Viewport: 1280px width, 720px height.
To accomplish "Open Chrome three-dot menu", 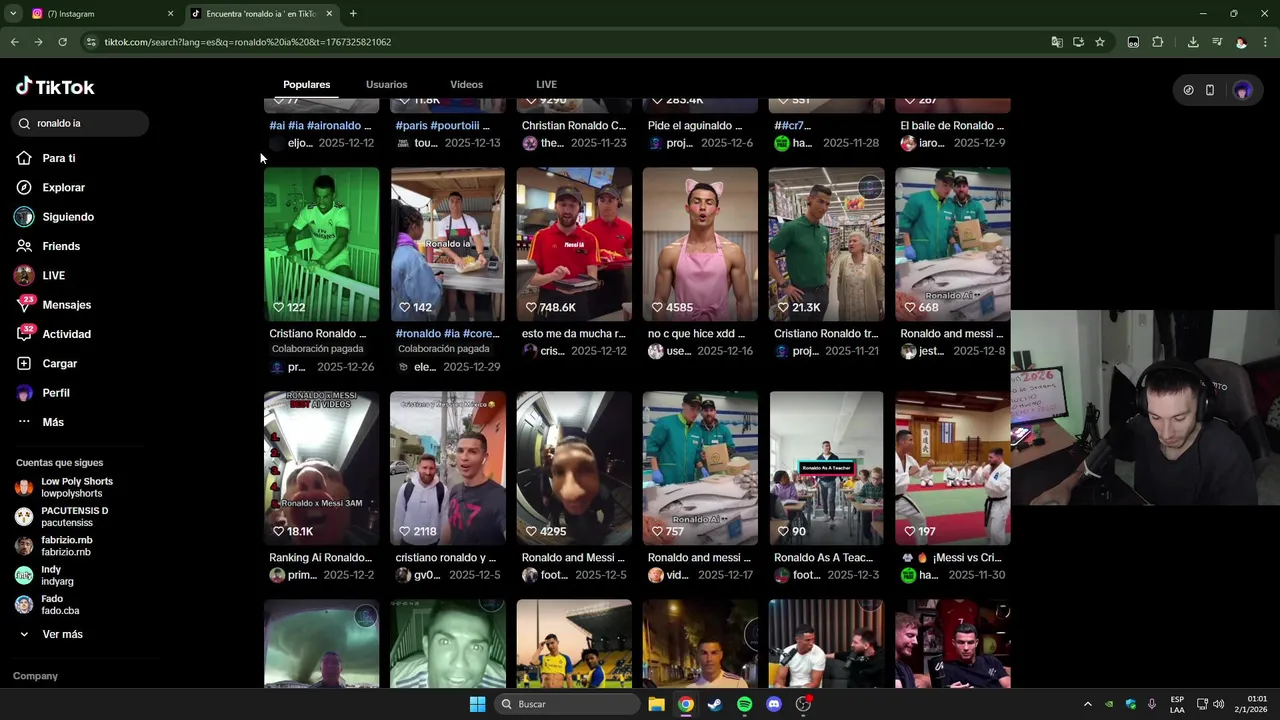I will 1265,42.
